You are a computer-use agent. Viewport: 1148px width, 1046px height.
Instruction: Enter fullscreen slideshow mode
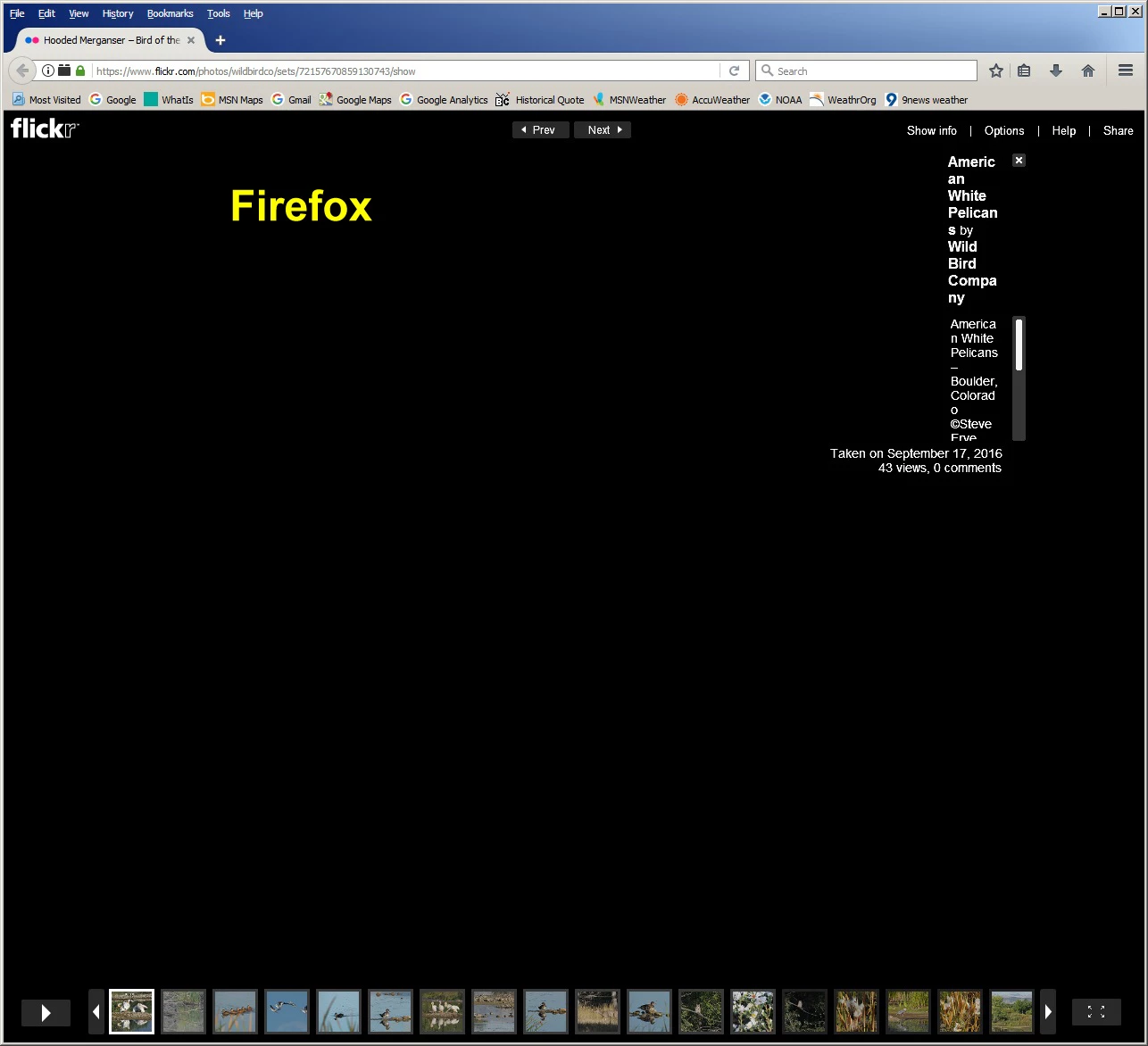(x=1096, y=1012)
